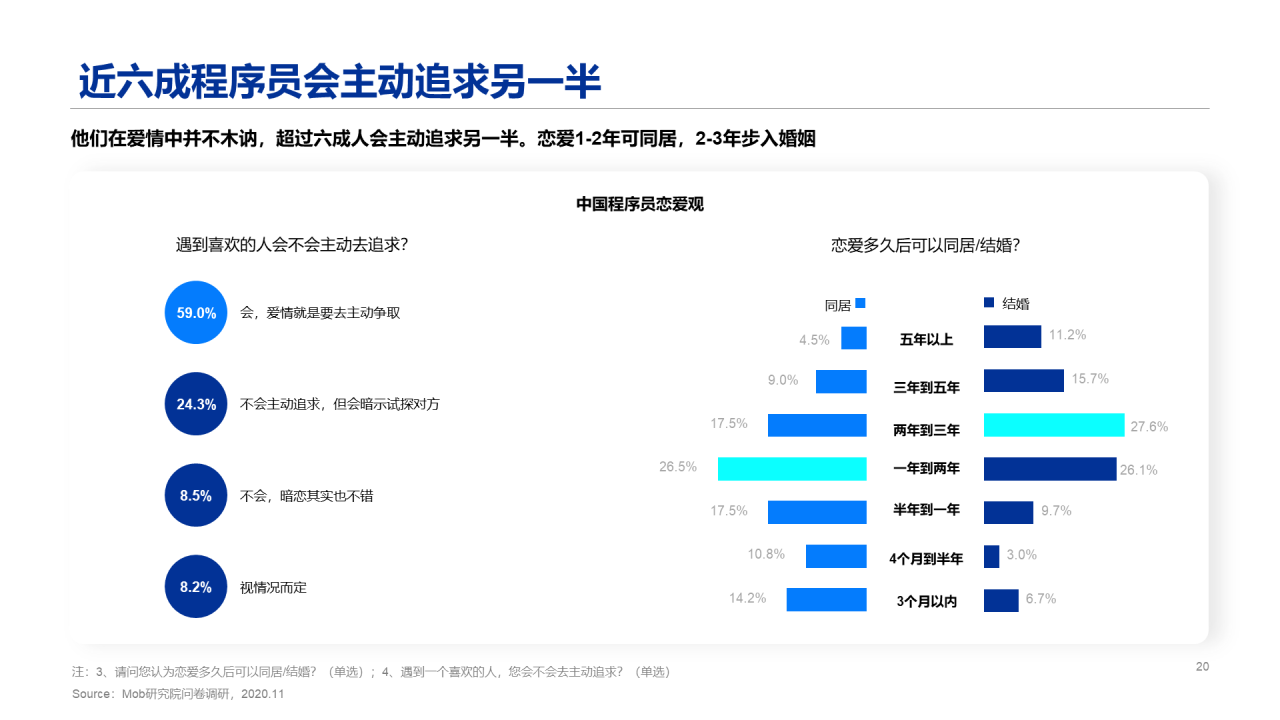Click the footnote beginning with 注:3、
The image size is (1280, 720).
371,672
